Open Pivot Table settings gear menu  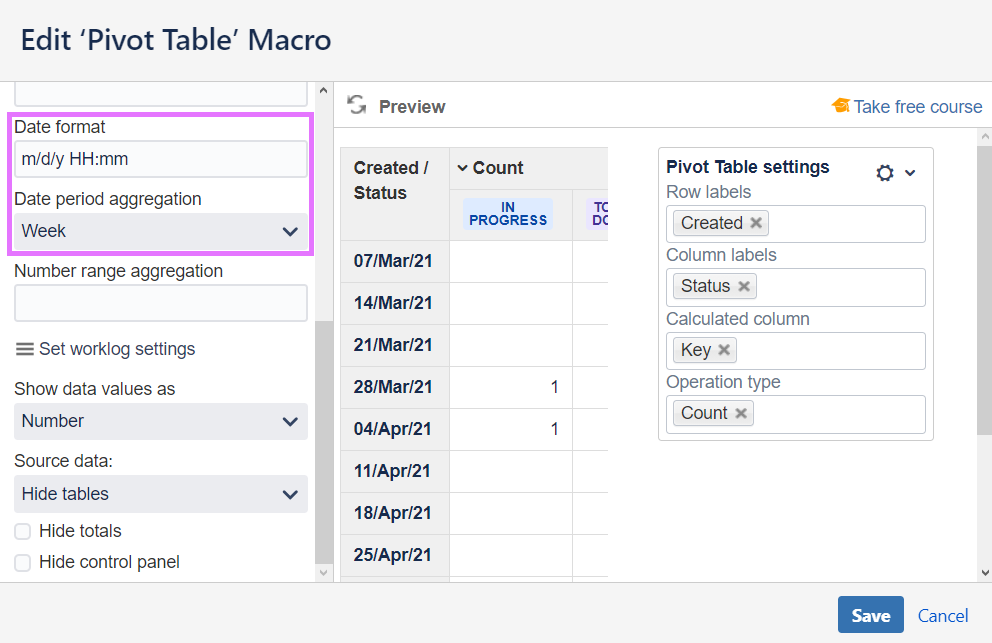pyautogui.click(x=885, y=173)
